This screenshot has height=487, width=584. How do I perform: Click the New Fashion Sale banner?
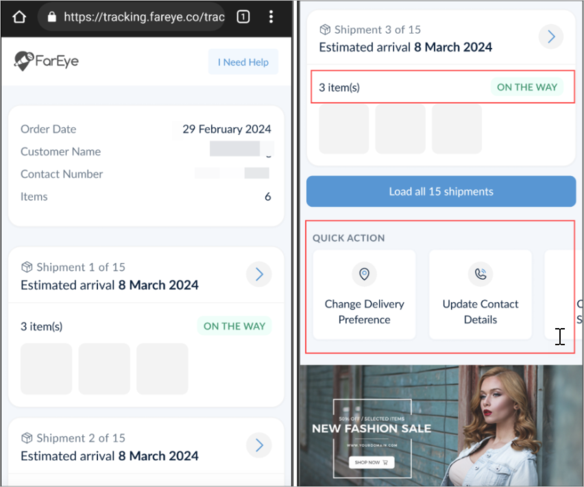(x=441, y=425)
